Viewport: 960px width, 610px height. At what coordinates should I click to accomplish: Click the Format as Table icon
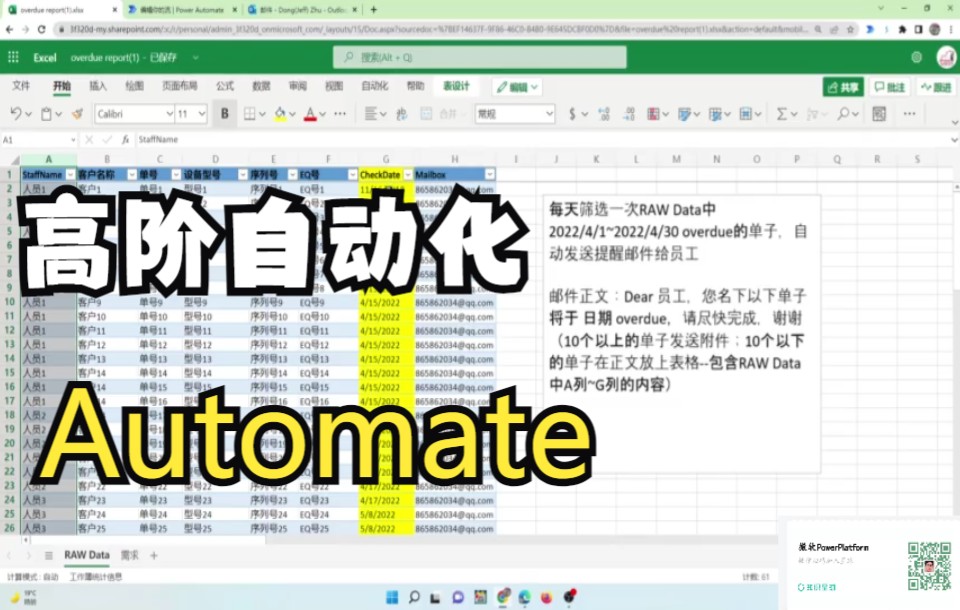[684, 114]
